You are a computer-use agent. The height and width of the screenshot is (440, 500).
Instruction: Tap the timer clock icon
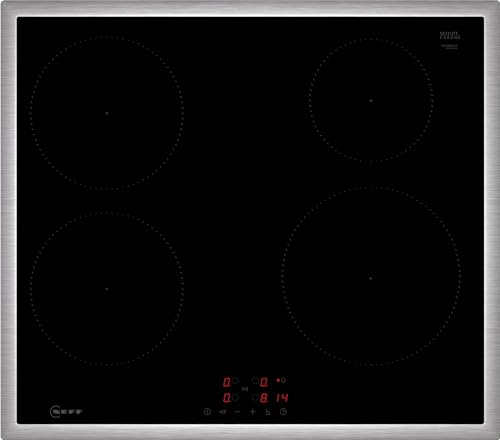coord(283,412)
